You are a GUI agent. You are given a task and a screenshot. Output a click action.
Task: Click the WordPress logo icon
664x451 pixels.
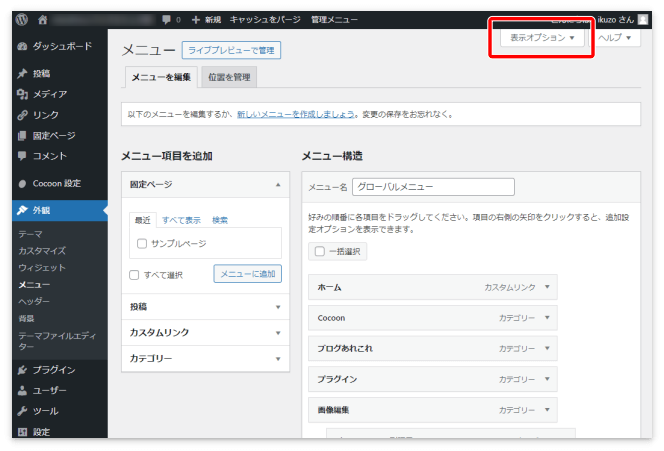(22, 19)
